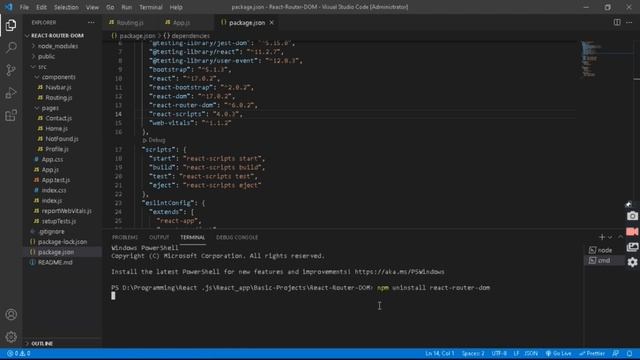Click the Explorer more actions ellipsis
640x360 pixels.
click(91, 22)
